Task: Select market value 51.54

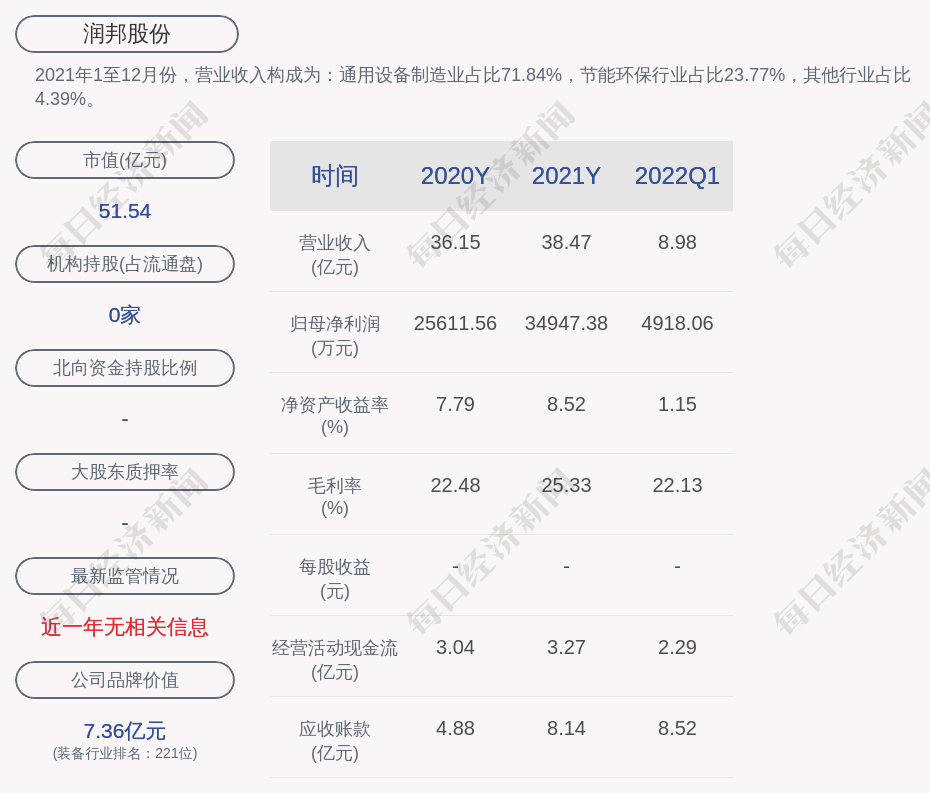Action: point(125,211)
